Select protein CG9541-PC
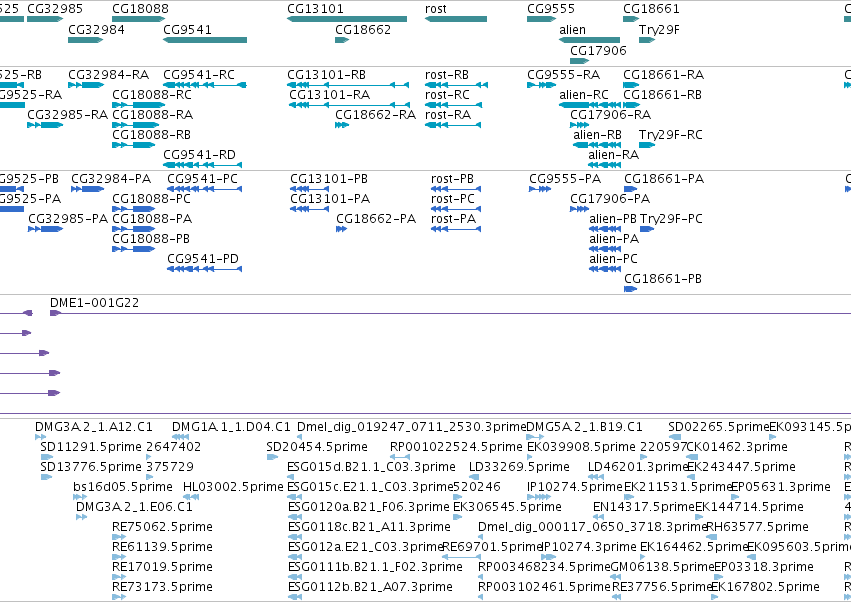The width and height of the screenshot is (851, 602). coord(202,179)
